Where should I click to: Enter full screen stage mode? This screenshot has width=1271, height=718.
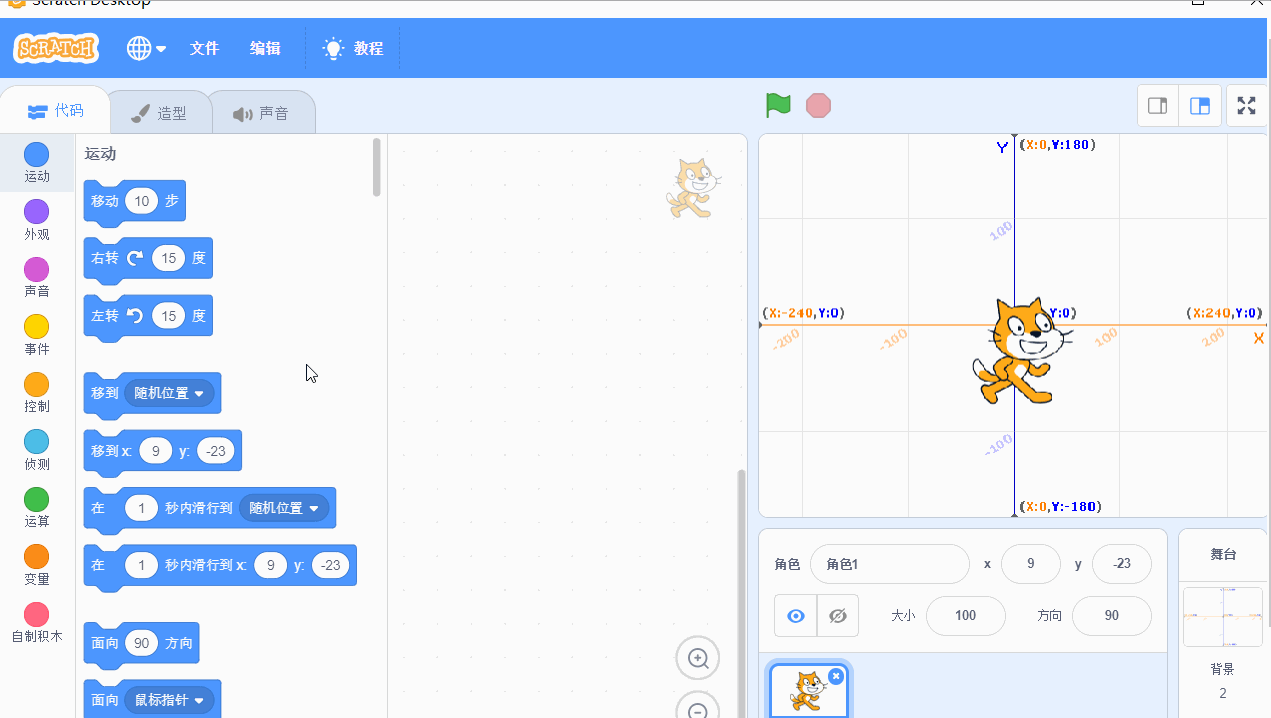pyautogui.click(x=1246, y=106)
